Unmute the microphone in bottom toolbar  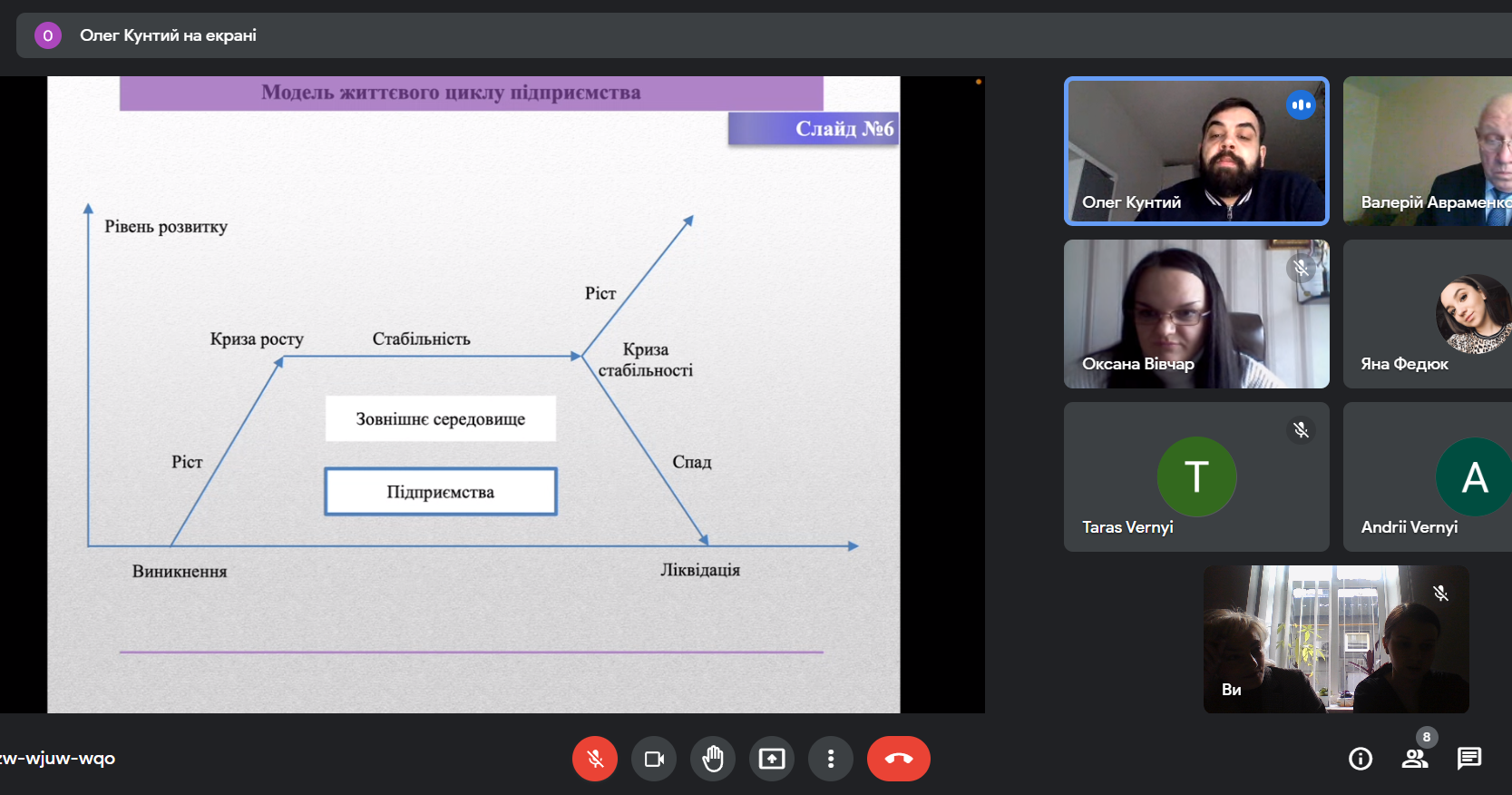[595, 759]
